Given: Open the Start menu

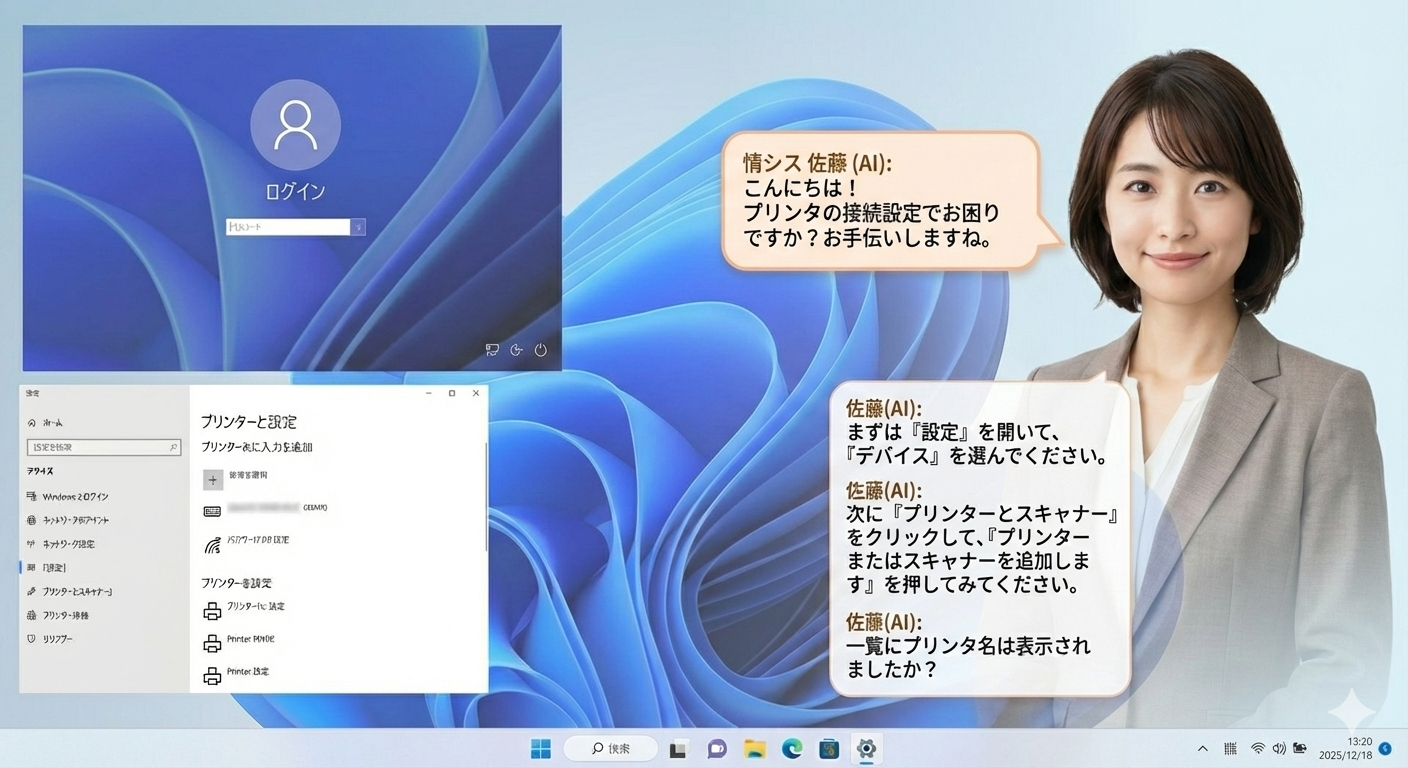Looking at the screenshot, I should (x=541, y=748).
